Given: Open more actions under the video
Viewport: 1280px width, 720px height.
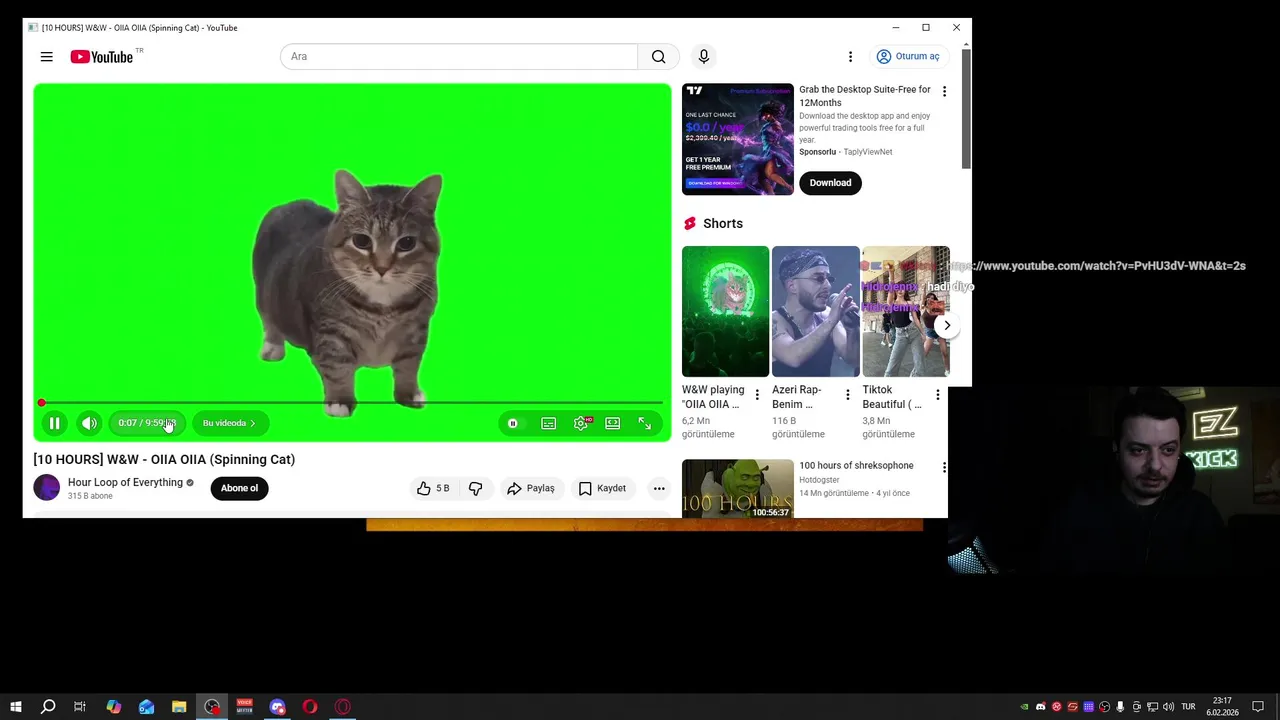Looking at the screenshot, I should [659, 488].
